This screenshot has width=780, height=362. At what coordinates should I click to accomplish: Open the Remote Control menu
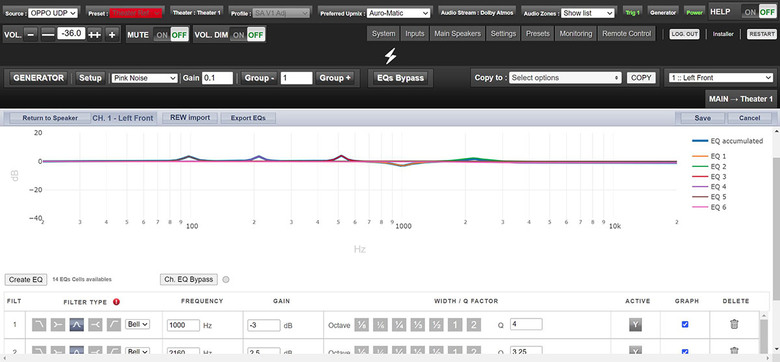pos(626,34)
